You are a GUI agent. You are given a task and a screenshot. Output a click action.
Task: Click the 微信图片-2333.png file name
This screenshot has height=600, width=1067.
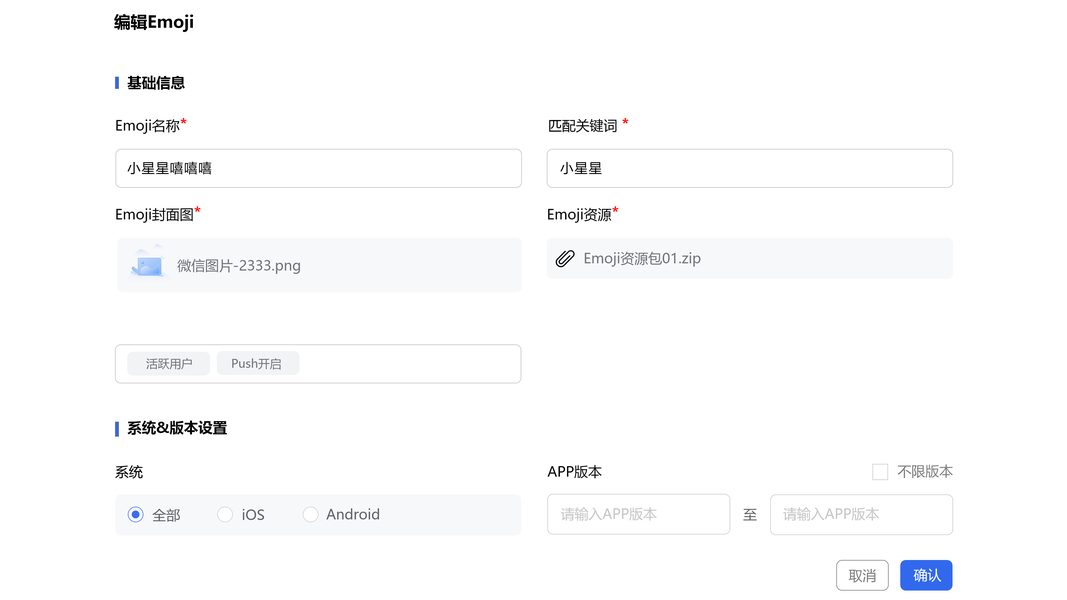coord(239,266)
